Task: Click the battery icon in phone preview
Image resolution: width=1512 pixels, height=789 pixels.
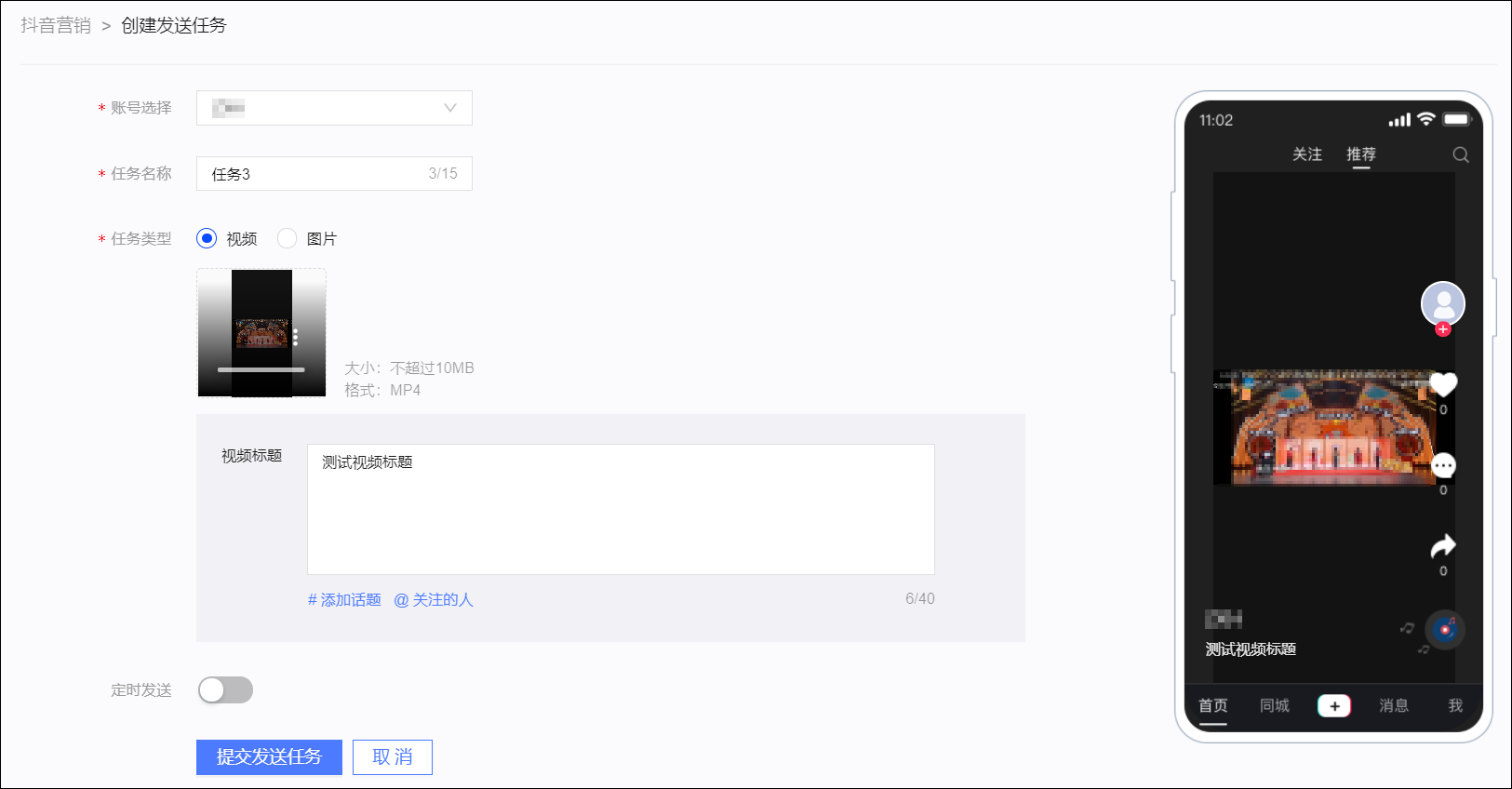Action: point(1457,119)
